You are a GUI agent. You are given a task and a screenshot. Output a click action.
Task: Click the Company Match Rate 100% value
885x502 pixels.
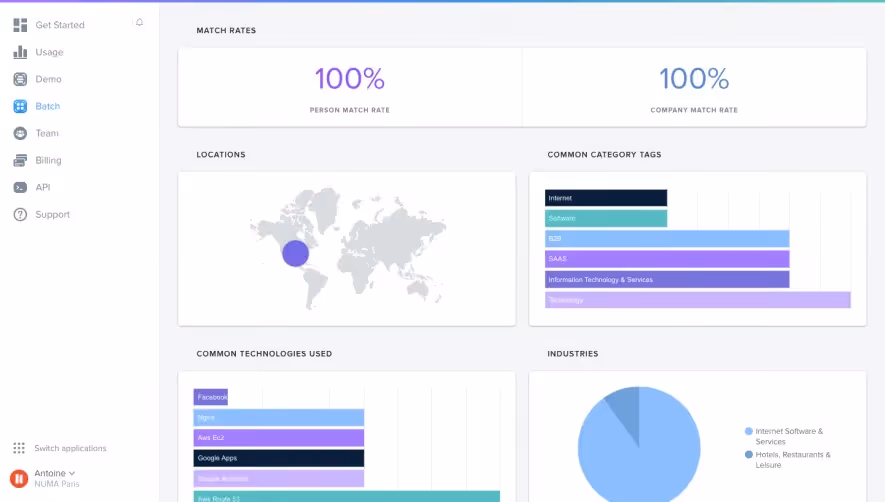pyautogui.click(x=694, y=78)
